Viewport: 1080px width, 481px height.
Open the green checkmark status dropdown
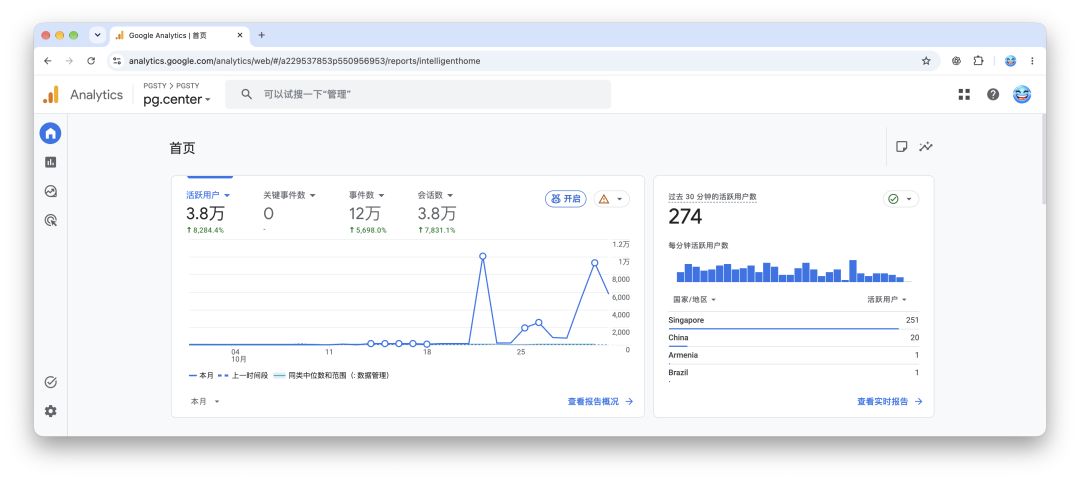pyautogui.click(x=901, y=199)
